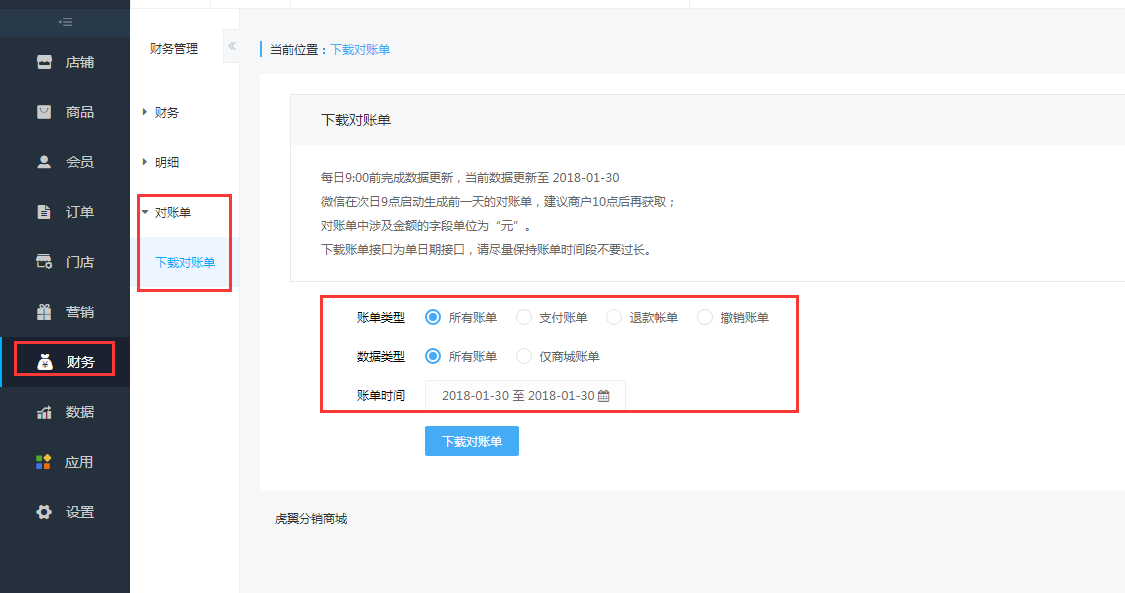Click the 数据 bar chart icon
This screenshot has height=593, width=1125.
click(44, 412)
